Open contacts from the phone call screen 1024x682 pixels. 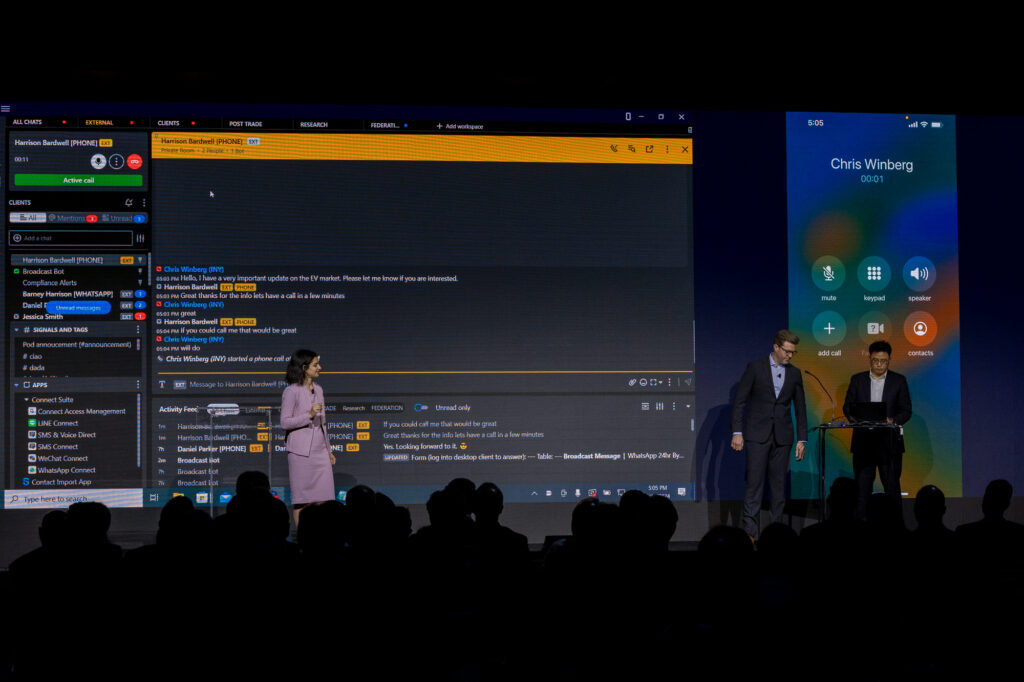point(919,328)
